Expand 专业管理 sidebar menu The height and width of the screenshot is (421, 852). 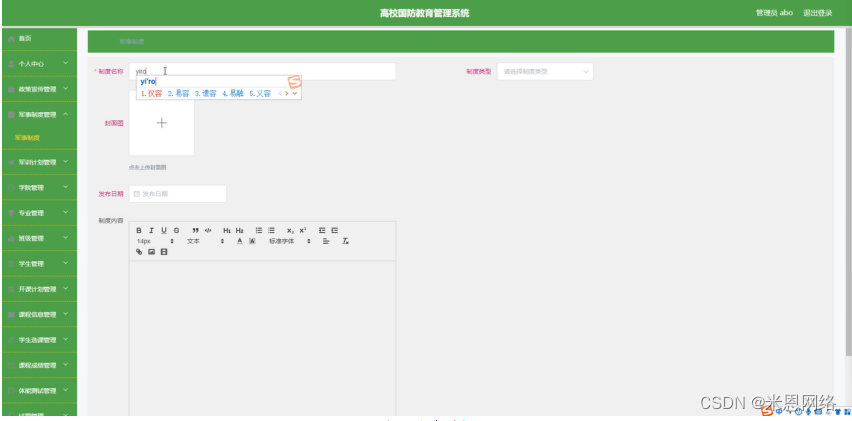pos(39,213)
